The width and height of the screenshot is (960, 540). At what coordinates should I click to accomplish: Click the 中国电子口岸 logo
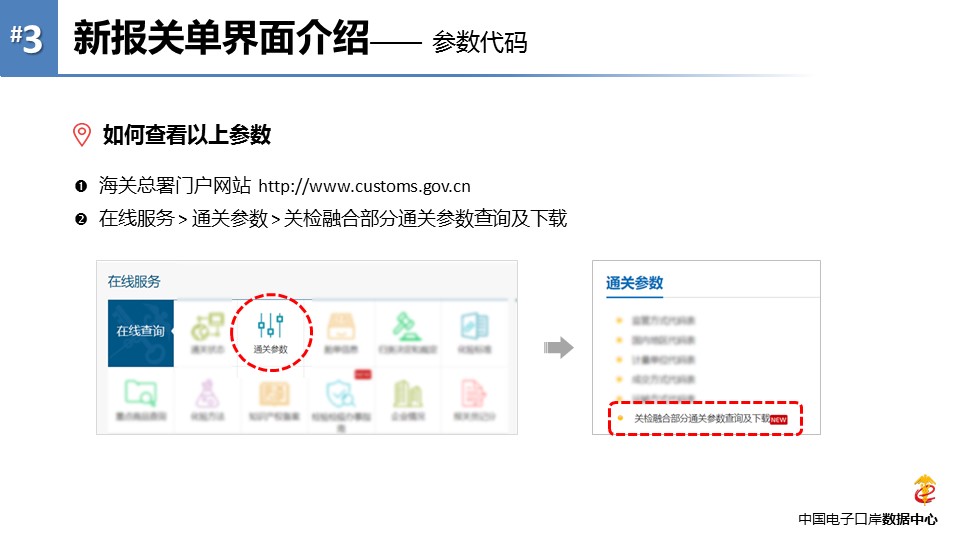coord(925,491)
